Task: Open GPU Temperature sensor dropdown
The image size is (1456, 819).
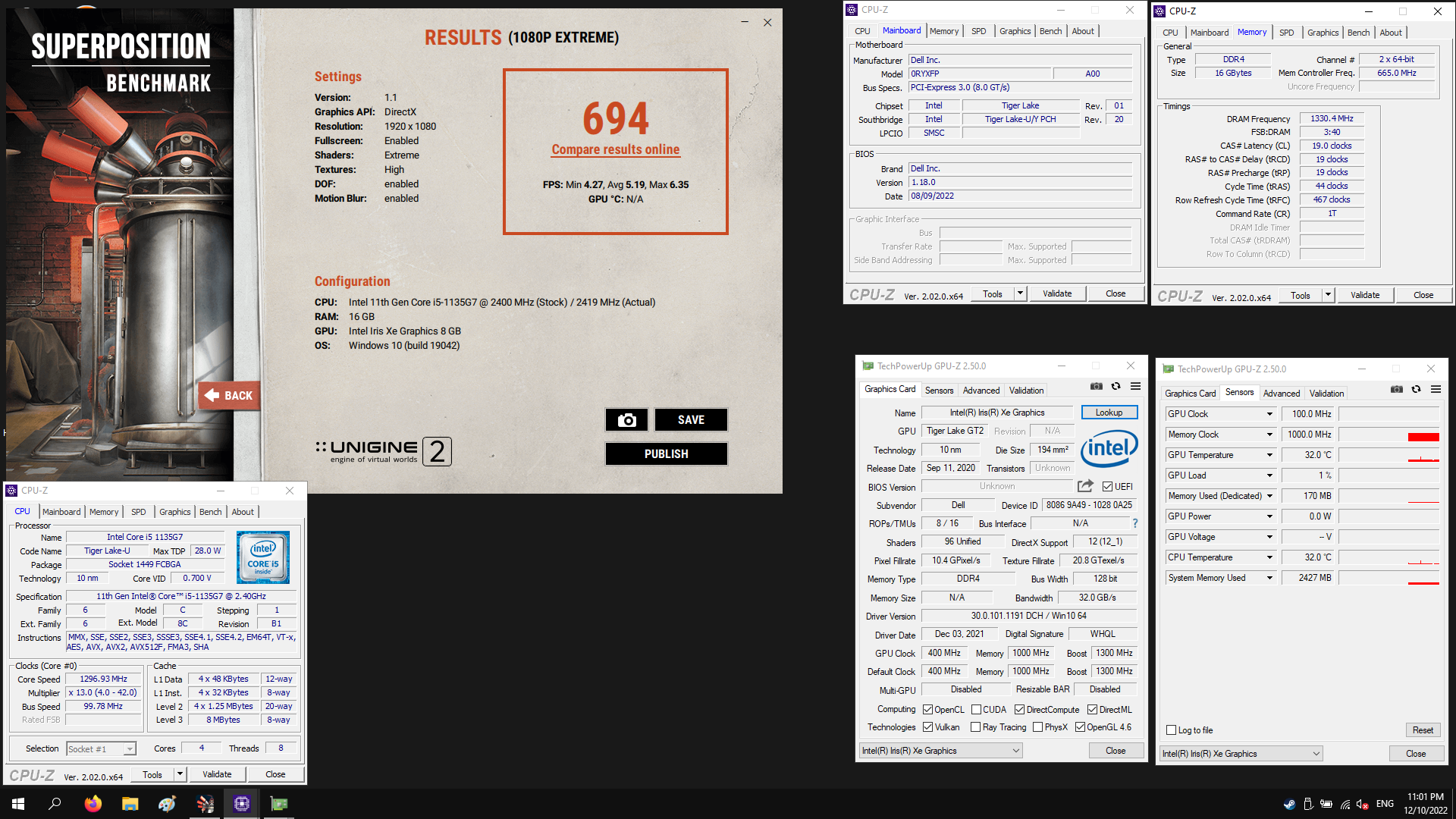Action: pos(1269,455)
